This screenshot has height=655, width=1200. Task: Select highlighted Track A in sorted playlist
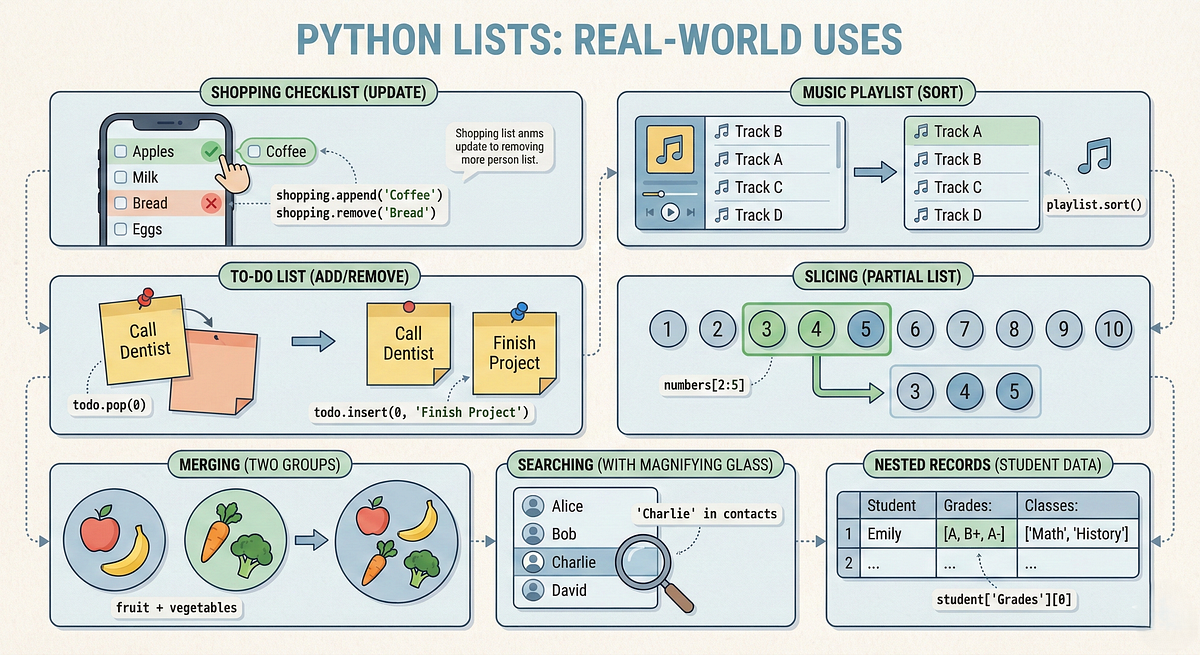[x=972, y=131]
